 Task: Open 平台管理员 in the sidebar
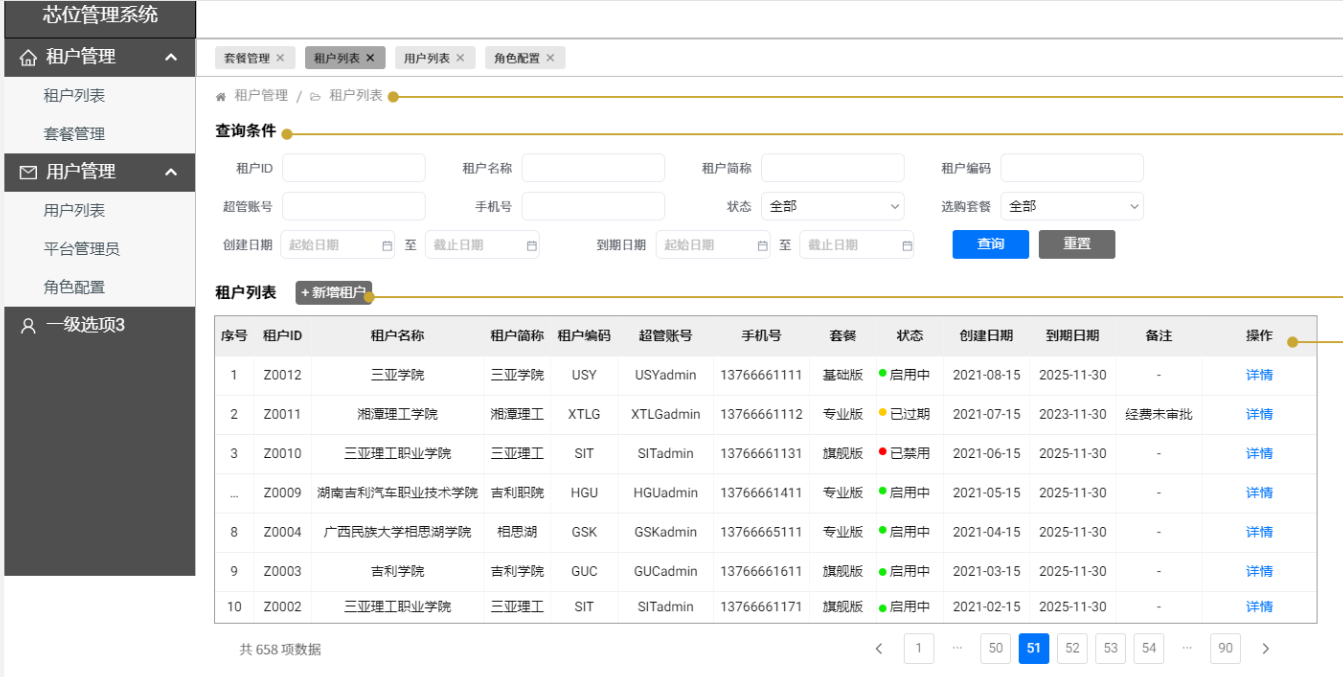coord(81,249)
